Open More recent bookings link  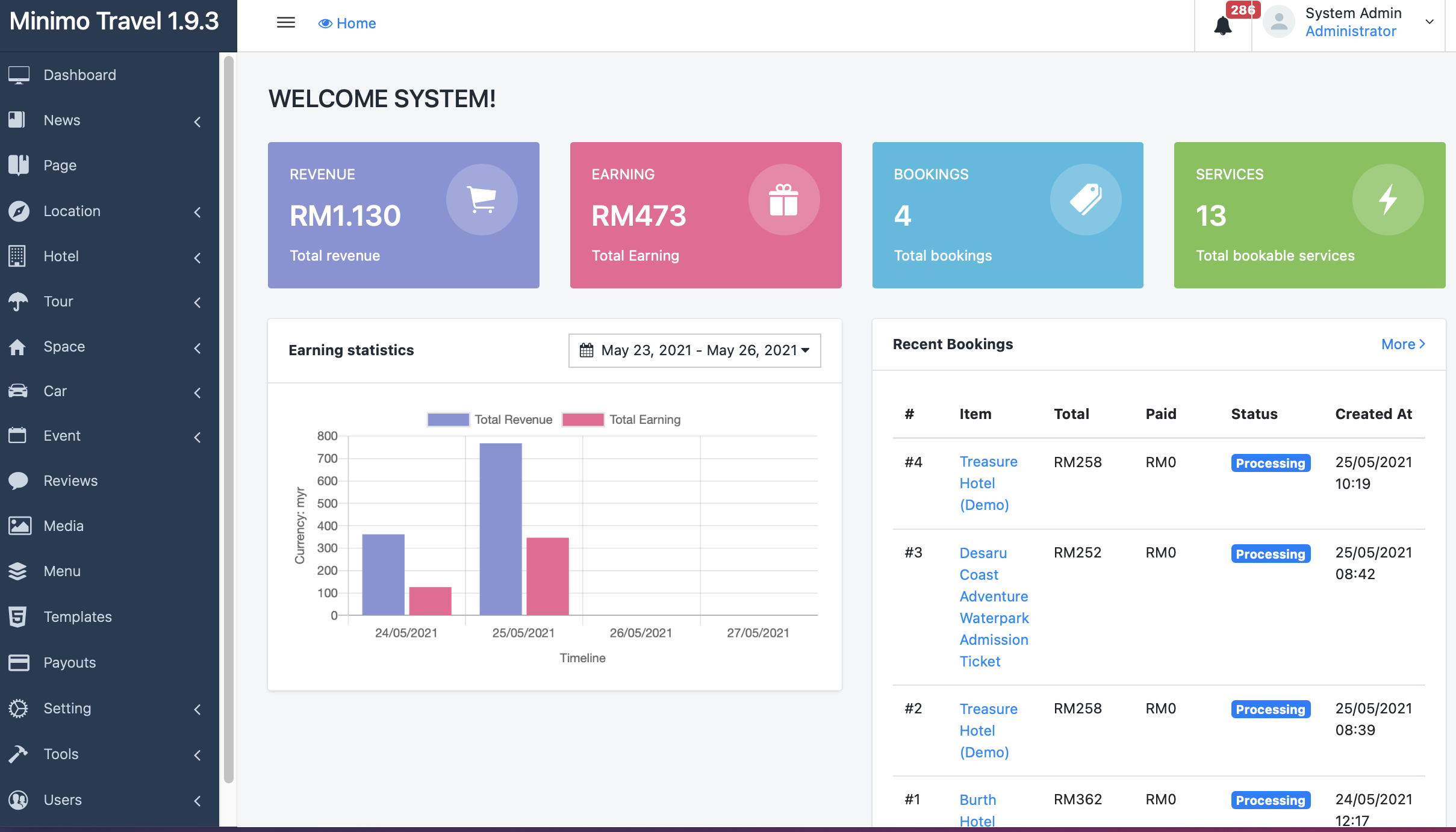[x=1402, y=344]
